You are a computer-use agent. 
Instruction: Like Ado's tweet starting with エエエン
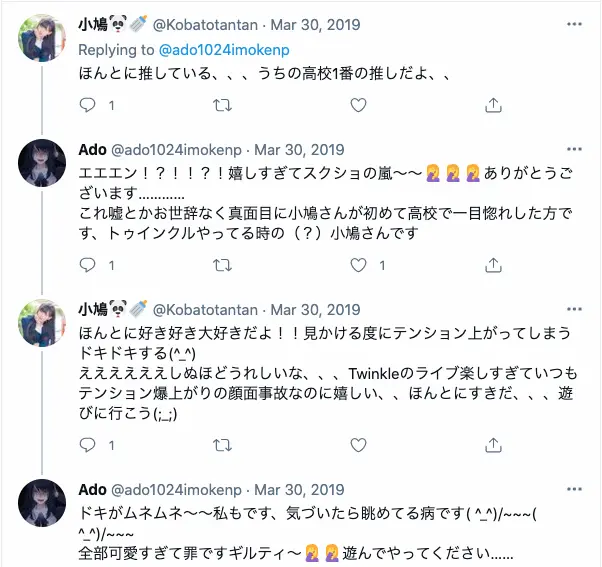(360, 265)
